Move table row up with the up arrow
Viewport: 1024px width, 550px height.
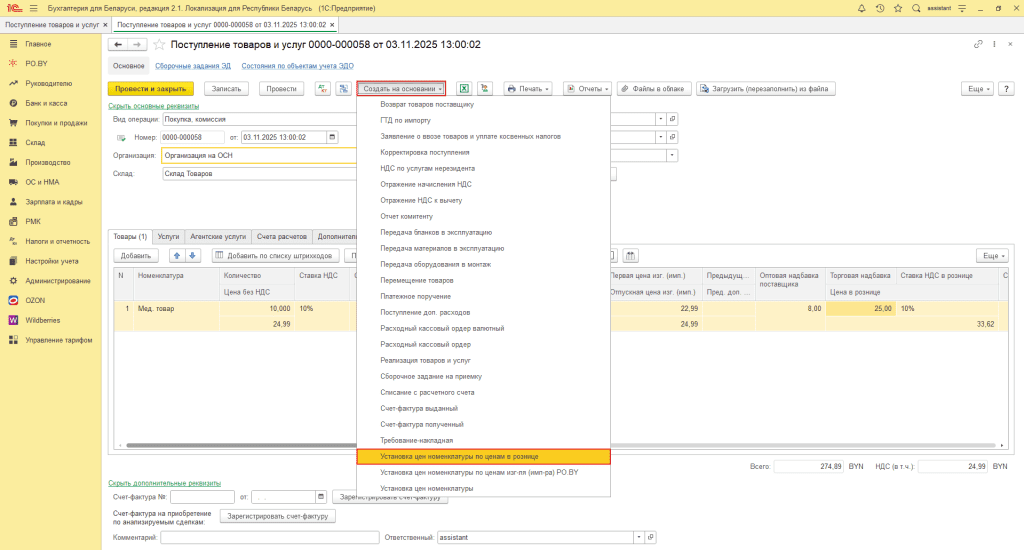click(178, 256)
